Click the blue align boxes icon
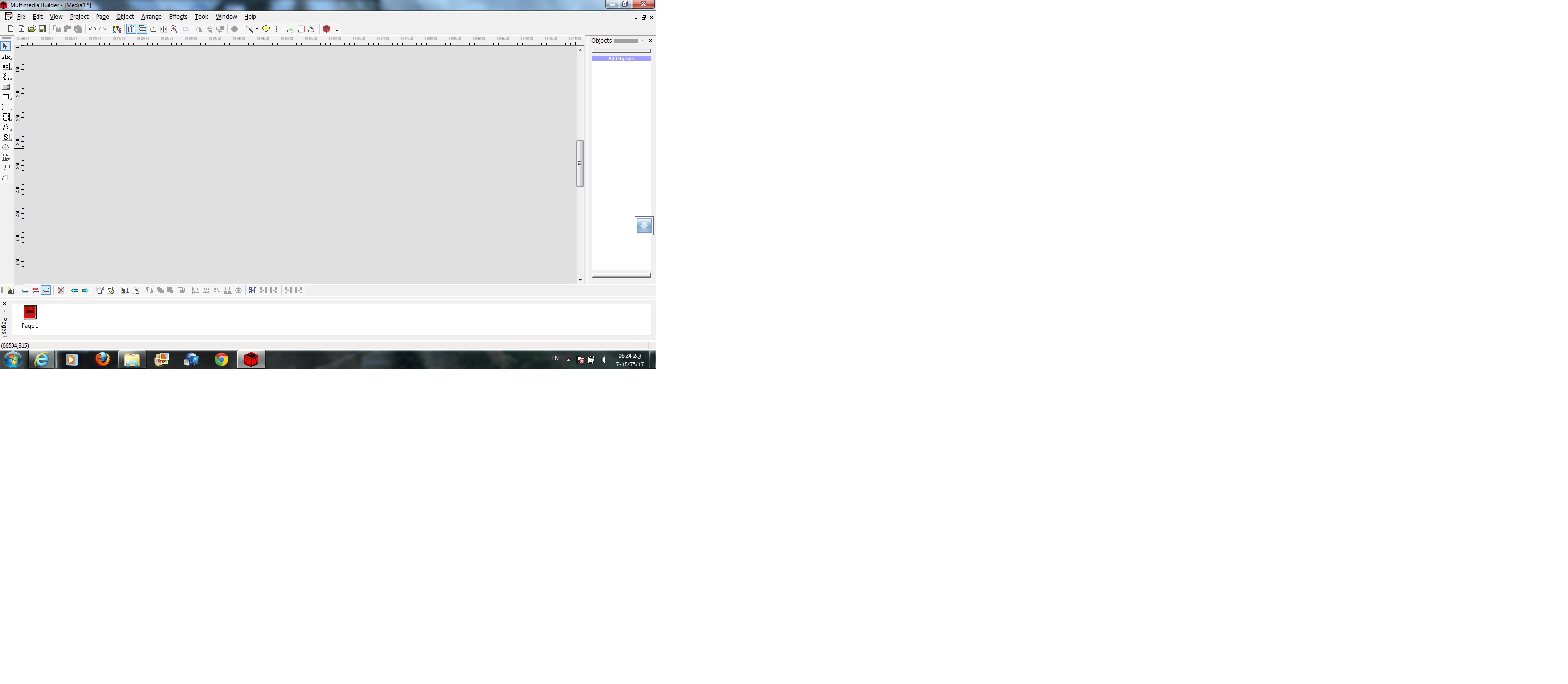 click(253, 290)
